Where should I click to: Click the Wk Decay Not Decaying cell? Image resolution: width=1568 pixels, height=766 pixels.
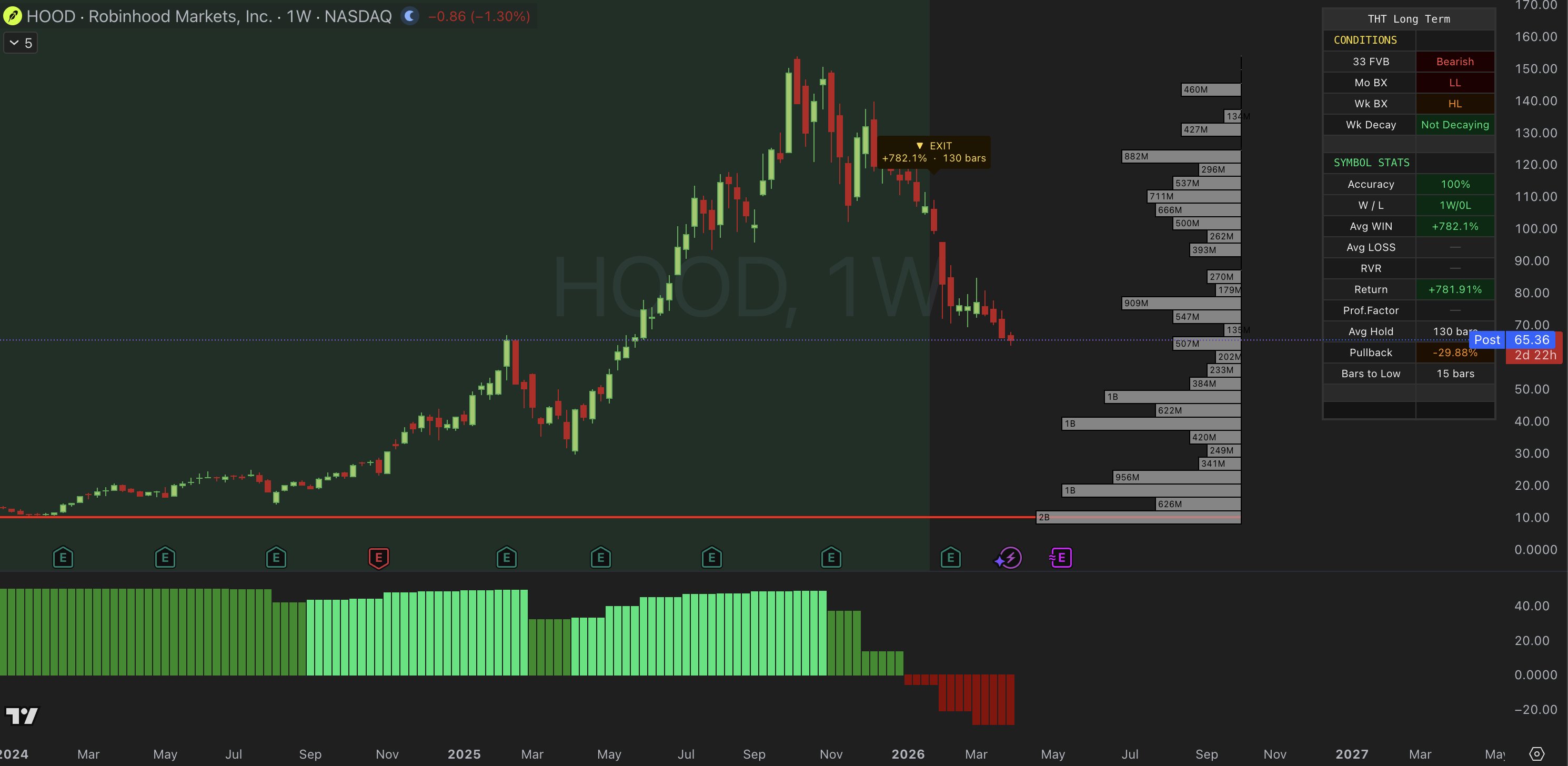click(1454, 125)
